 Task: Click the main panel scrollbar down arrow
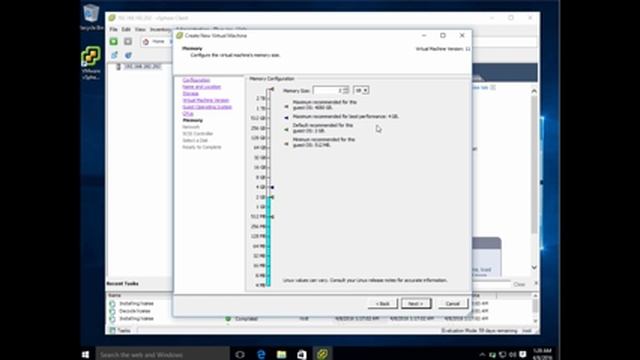click(534, 267)
